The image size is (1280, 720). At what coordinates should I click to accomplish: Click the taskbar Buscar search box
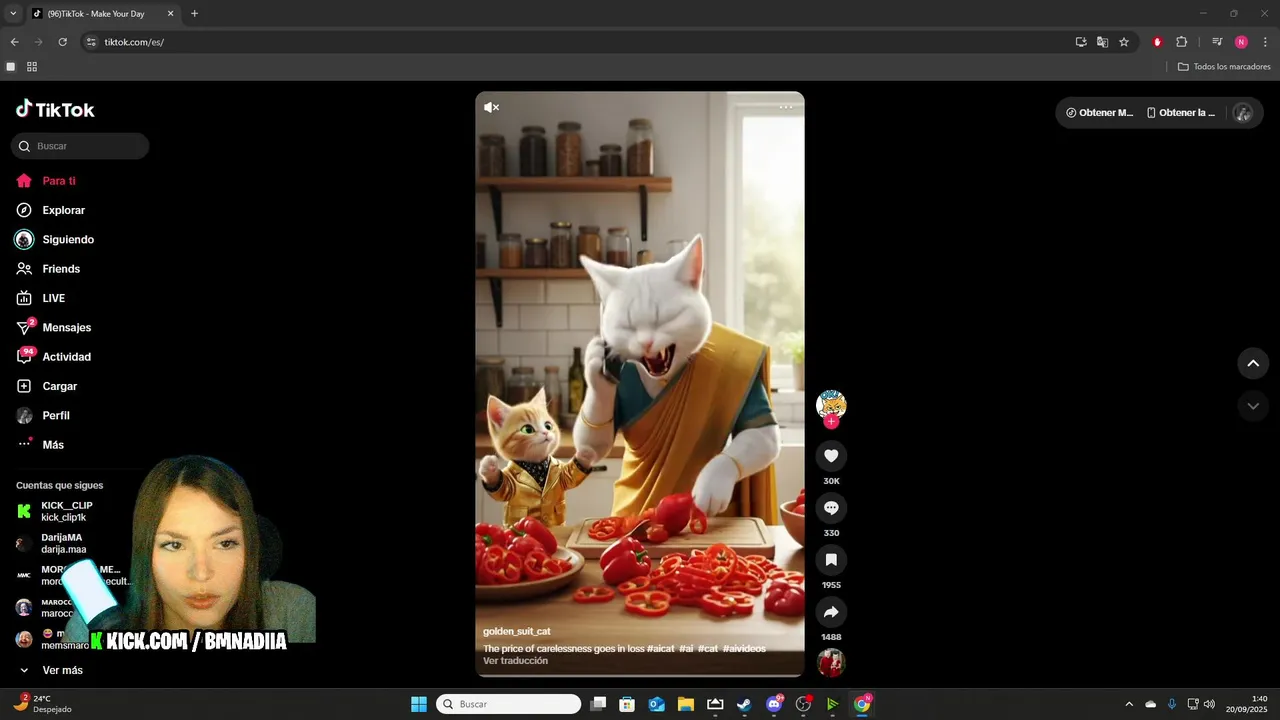coord(509,704)
